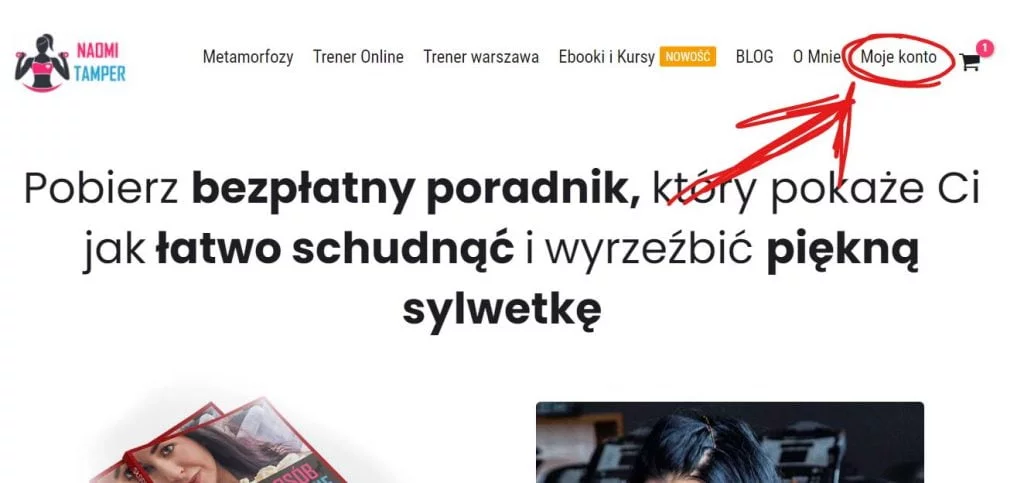Visit the BLOG page
Image resolution: width=1024 pixels, height=483 pixels.
click(x=754, y=57)
